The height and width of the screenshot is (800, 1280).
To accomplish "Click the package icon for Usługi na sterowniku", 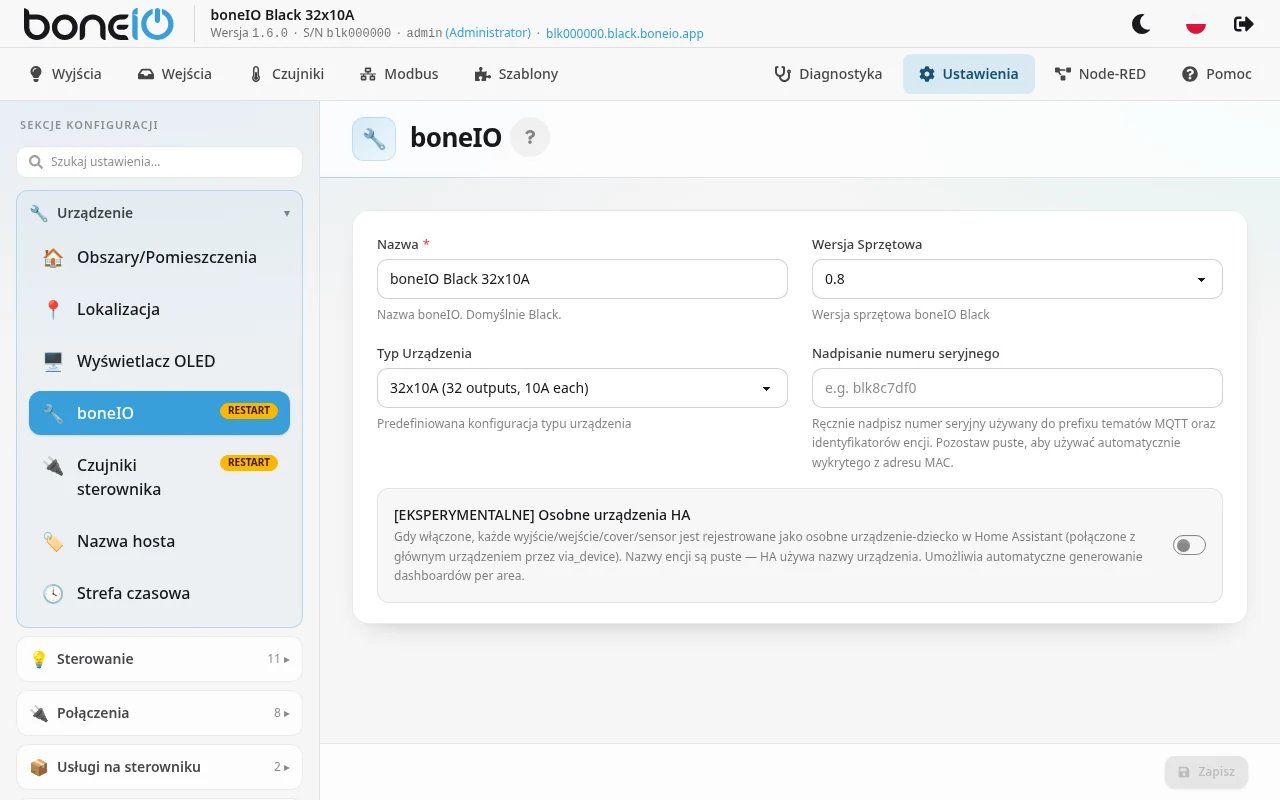I will point(39,767).
